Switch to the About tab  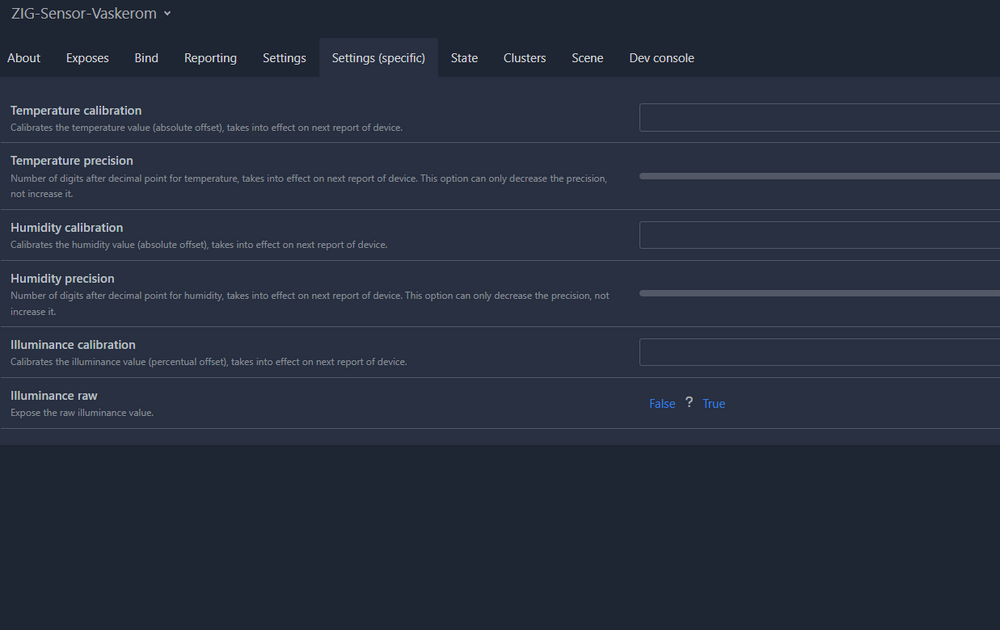pos(23,58)
